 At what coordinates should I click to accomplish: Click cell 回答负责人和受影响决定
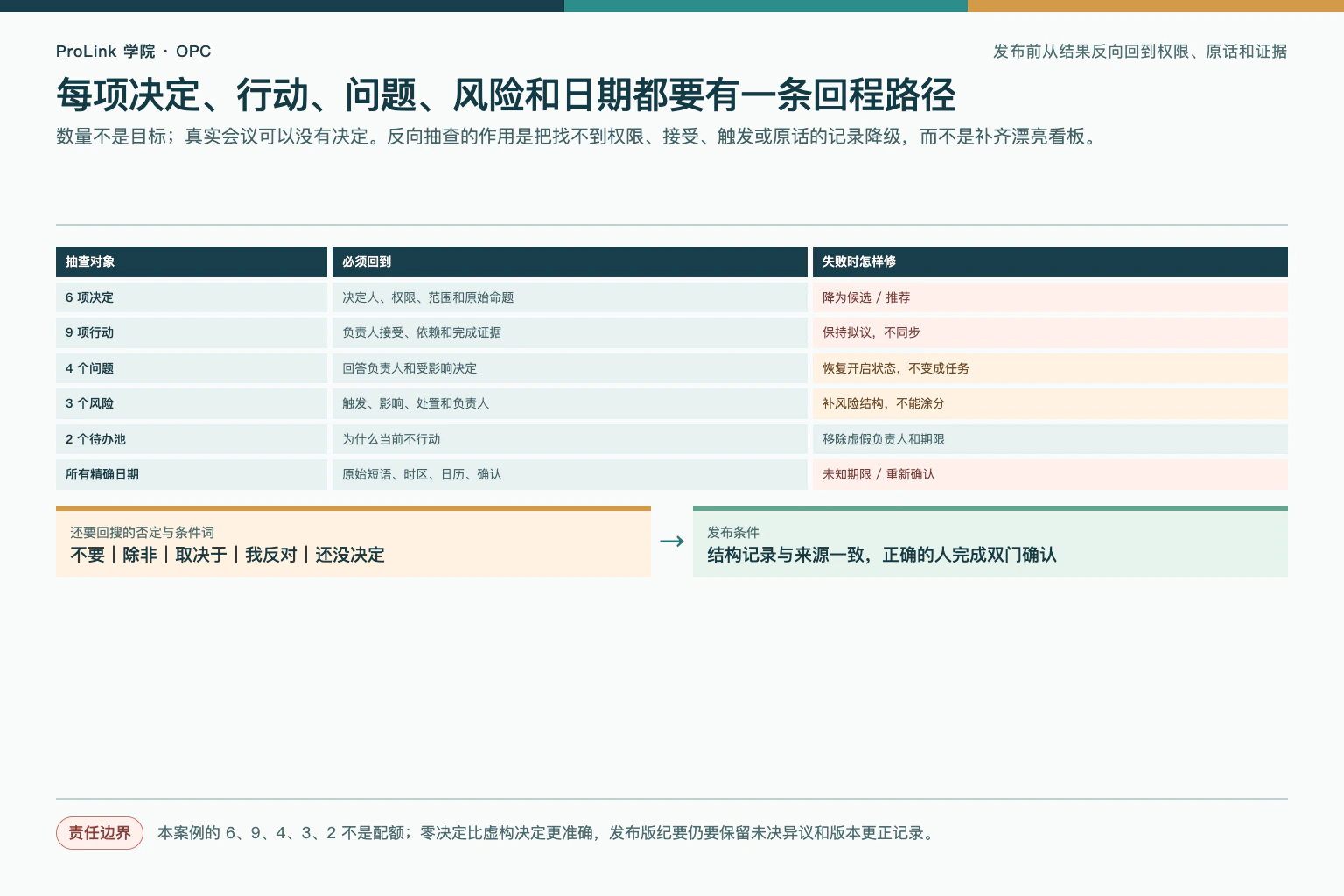tap(570, 368)
